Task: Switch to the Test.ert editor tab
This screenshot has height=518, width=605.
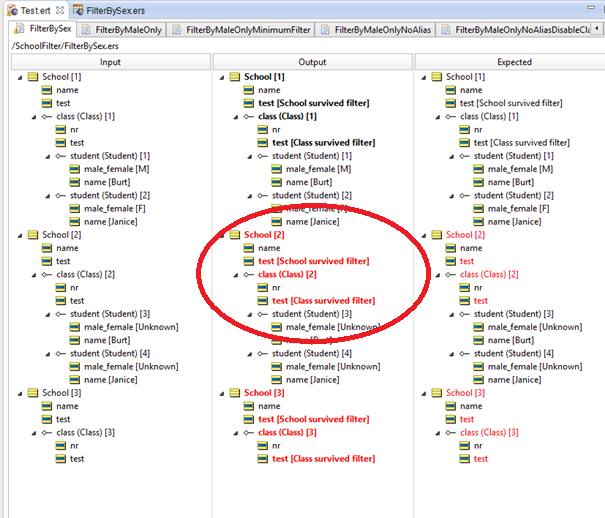Action: [35, 10]
